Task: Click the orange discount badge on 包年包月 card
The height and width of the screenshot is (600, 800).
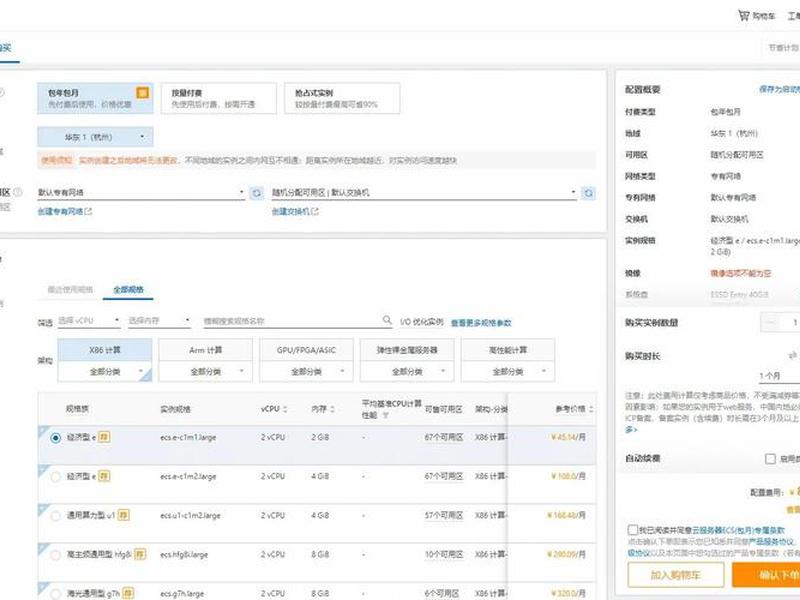Action: point(143,93)
